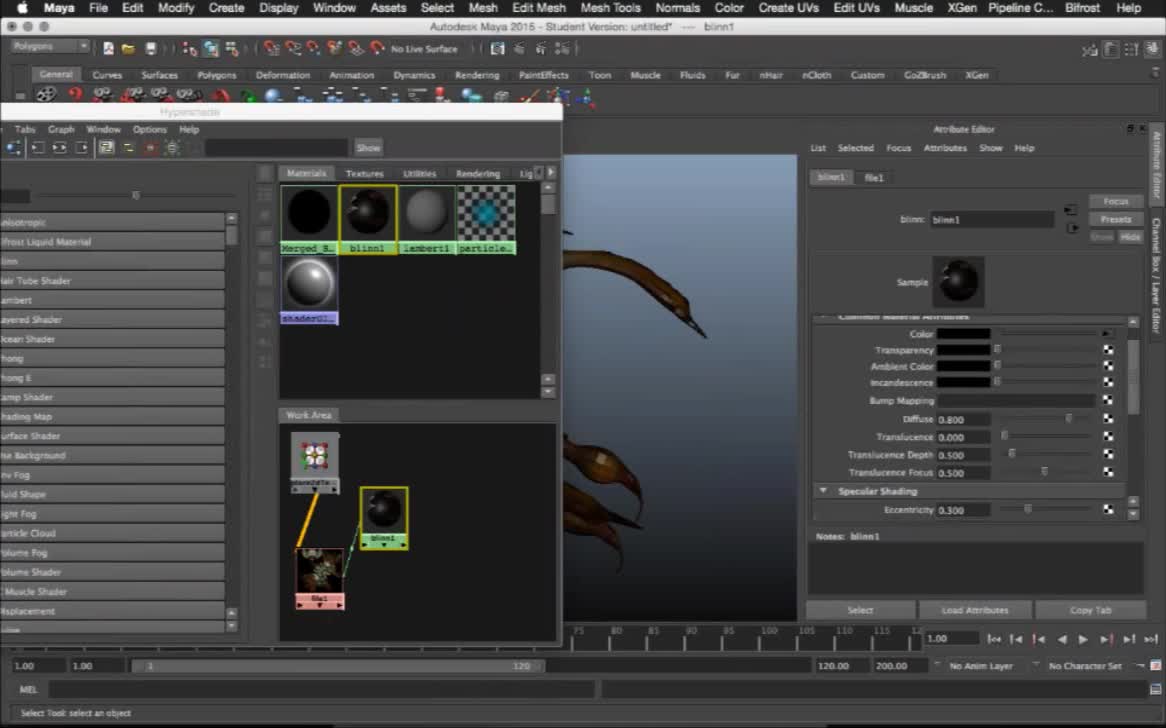
Task: Click the Copy Tab button
Action: point(1090,610)
